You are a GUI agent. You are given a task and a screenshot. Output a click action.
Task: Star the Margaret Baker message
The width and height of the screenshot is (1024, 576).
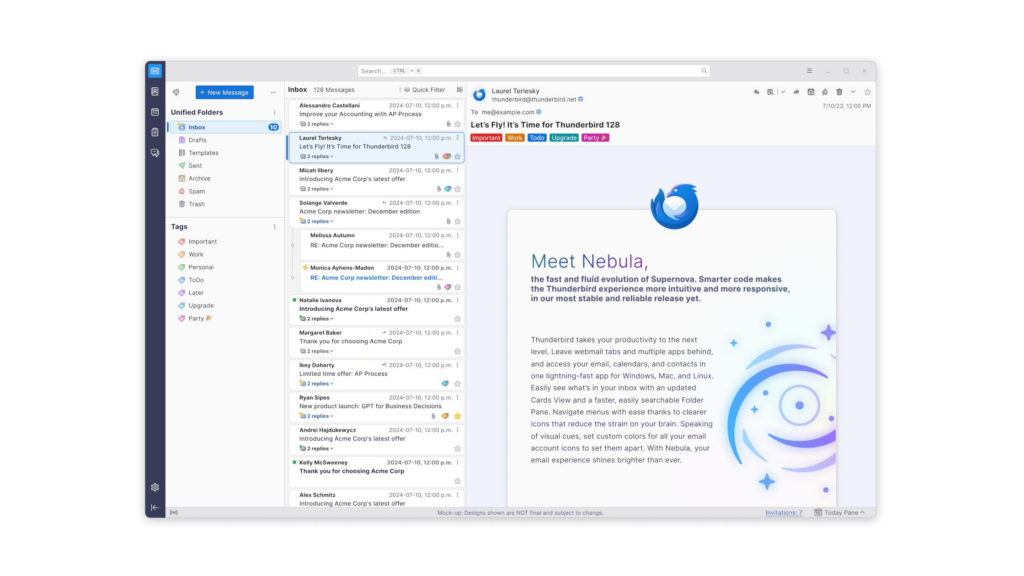(458, 351)
